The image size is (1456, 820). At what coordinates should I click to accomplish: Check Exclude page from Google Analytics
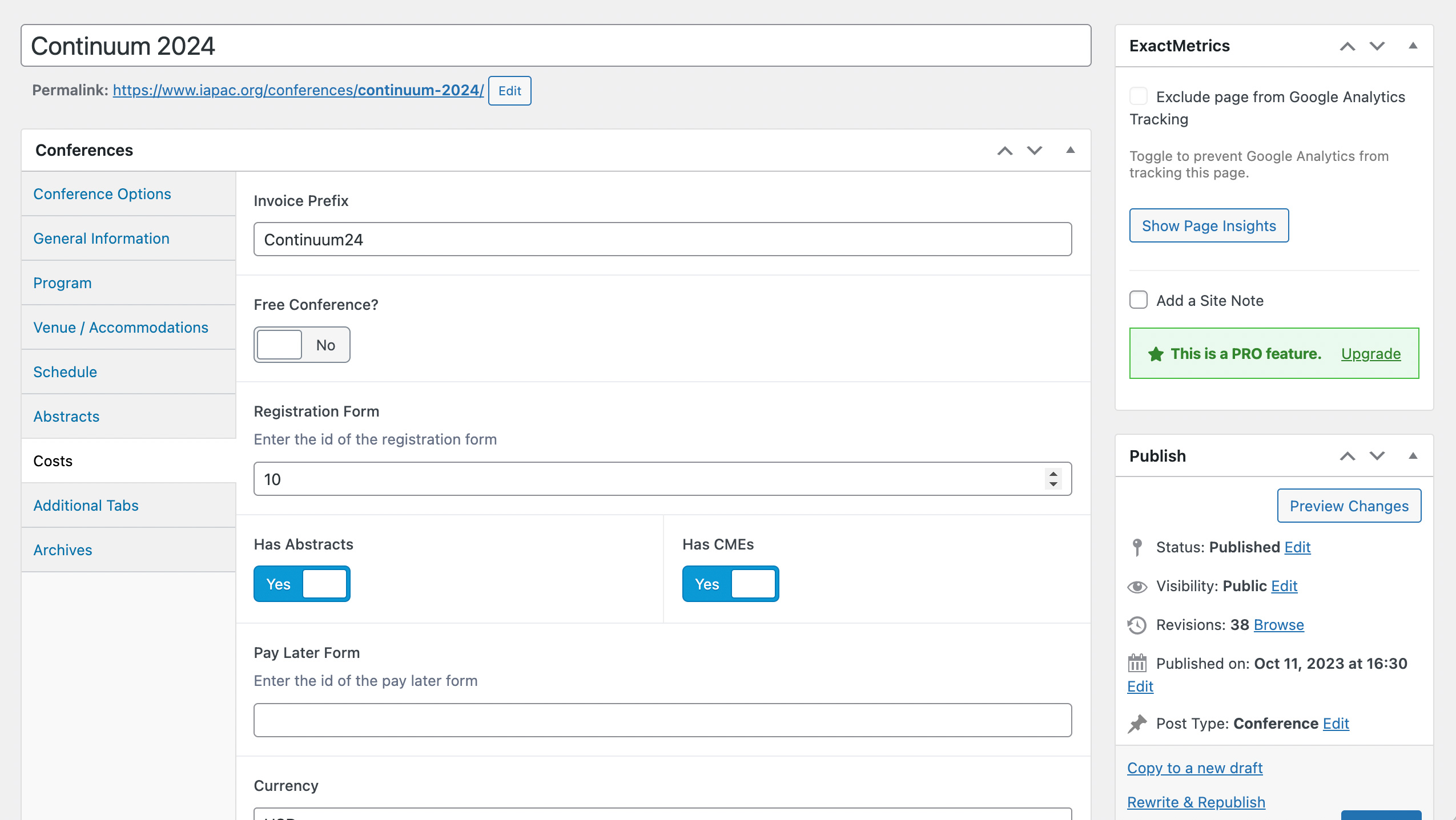tap(1139, 96)
